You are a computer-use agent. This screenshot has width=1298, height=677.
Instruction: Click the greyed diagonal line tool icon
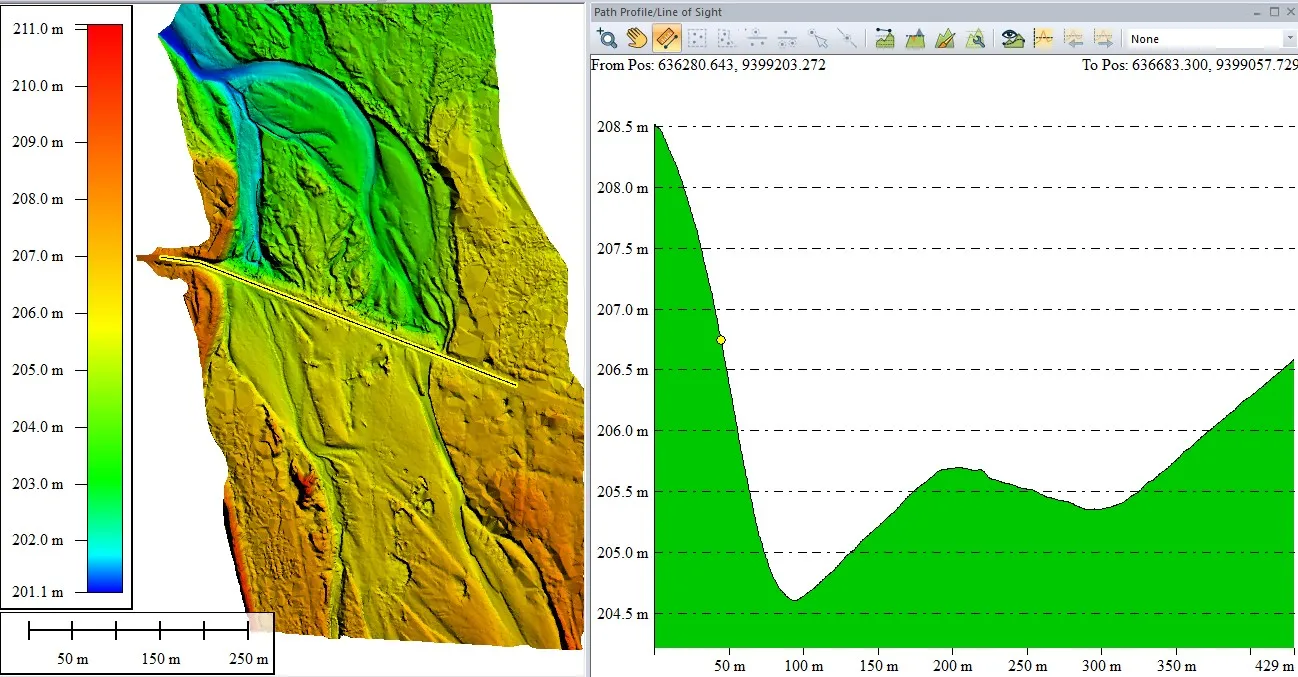[x=848, y=39]
